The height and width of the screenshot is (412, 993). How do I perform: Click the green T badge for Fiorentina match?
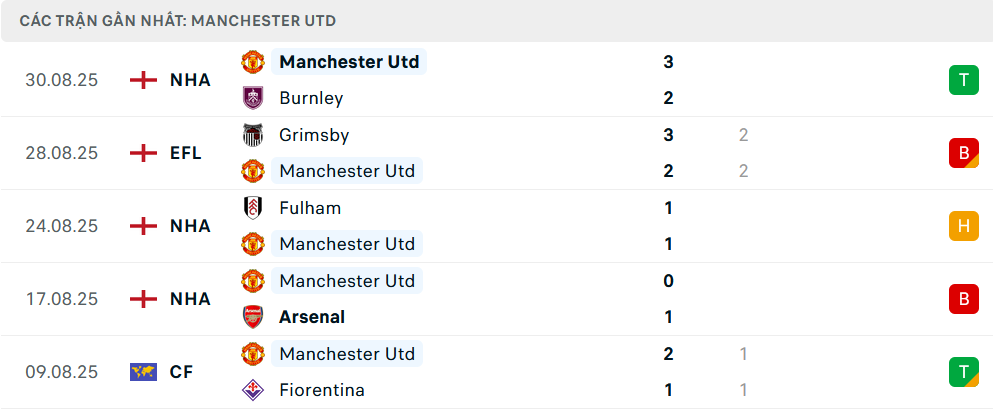963,372
